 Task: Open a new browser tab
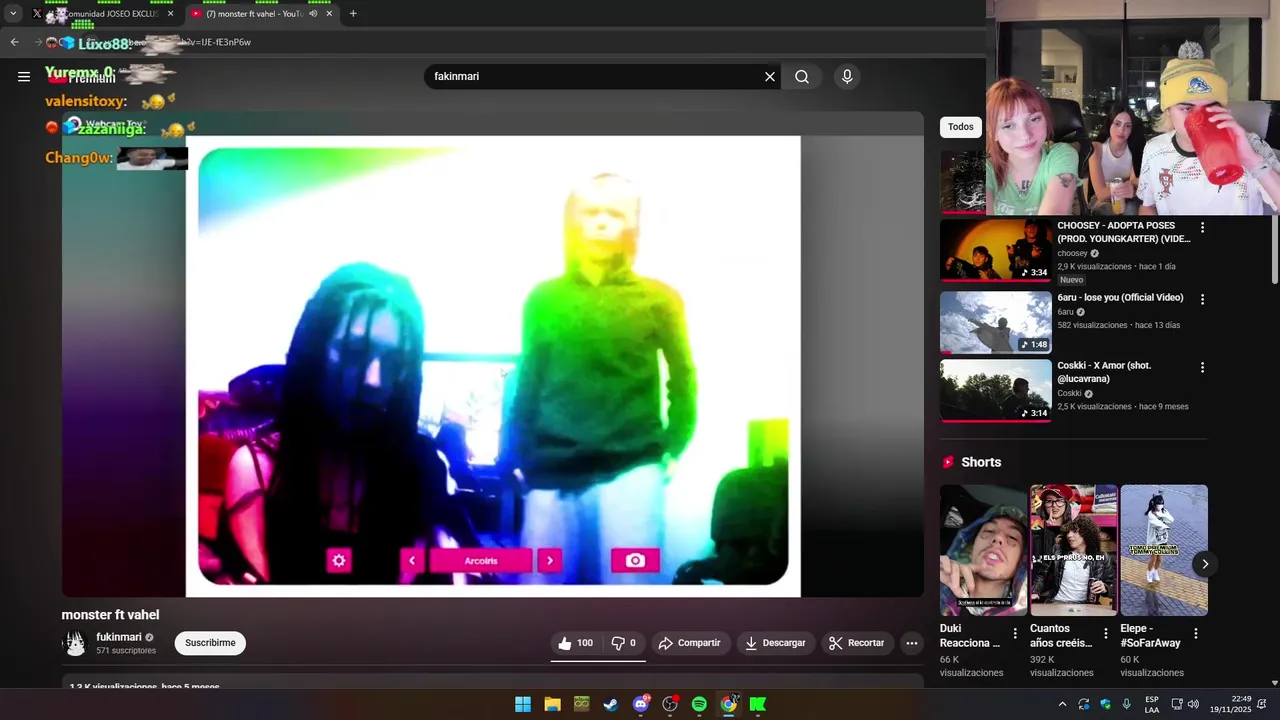[353, 14]
